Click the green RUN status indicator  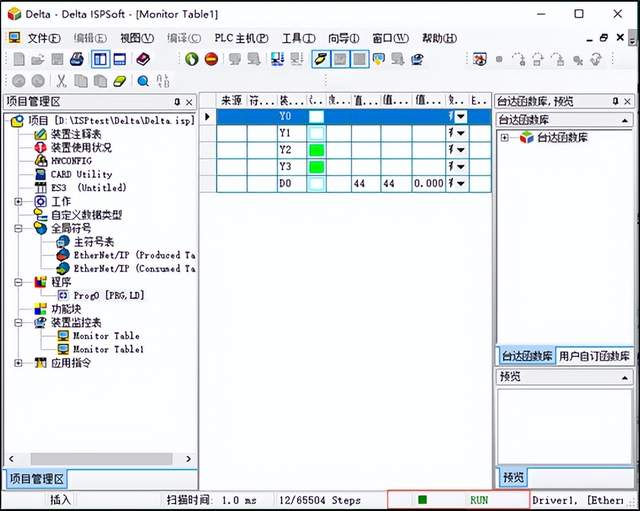click(423, 498)
